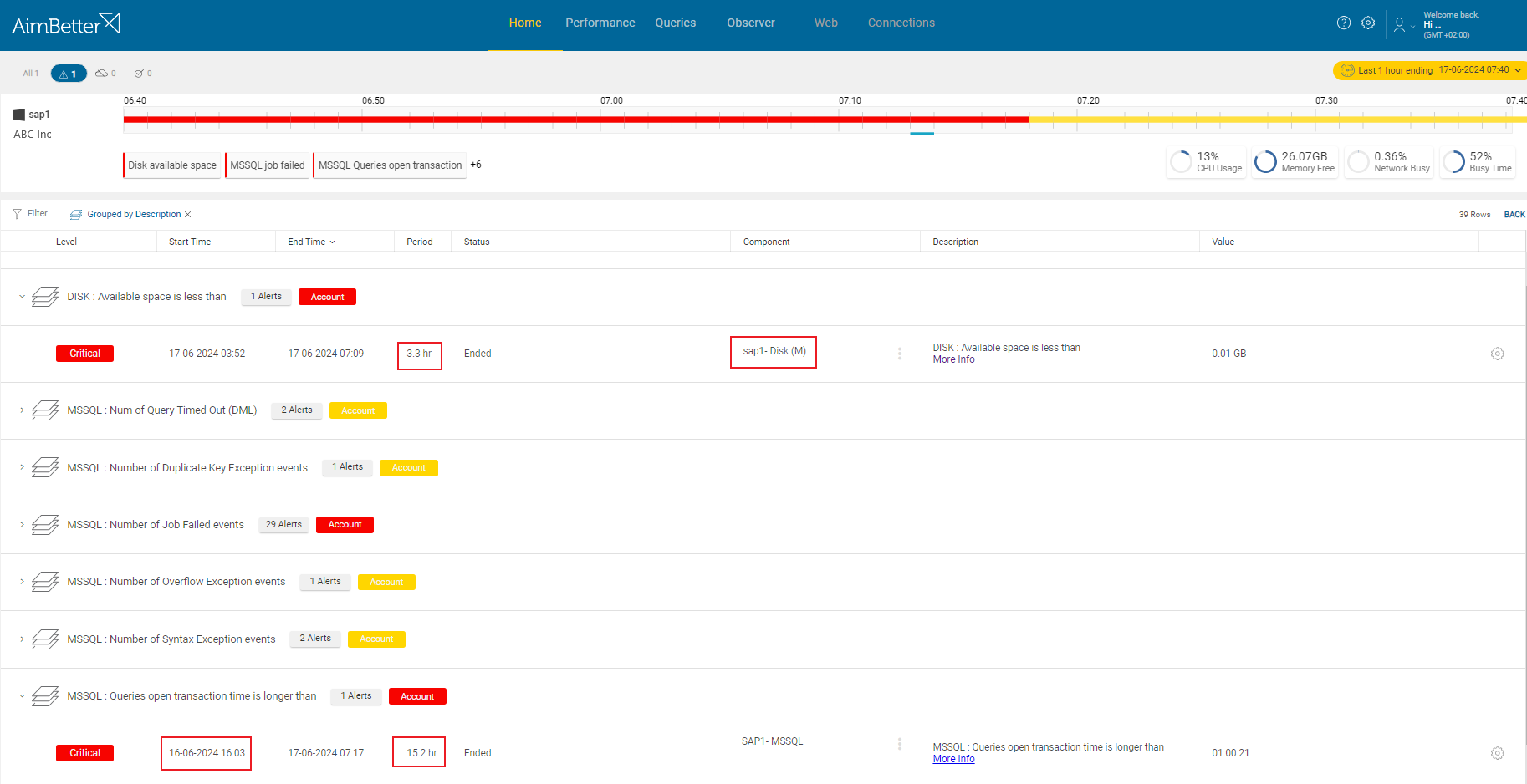1527x784 pixels.
Task: Open the three-dot menu for SAP1- MSSQL
Action: point(900,744)
